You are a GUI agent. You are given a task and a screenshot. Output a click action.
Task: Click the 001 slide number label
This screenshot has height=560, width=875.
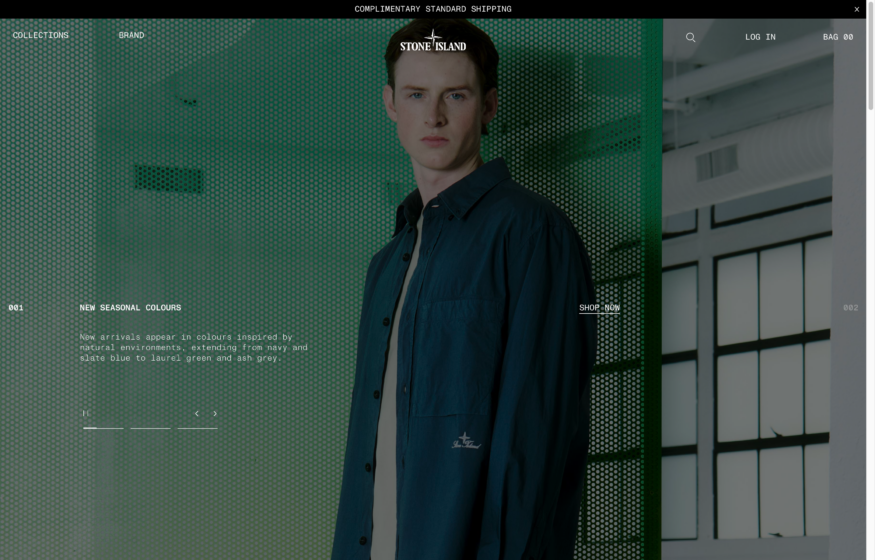[16, 308]
